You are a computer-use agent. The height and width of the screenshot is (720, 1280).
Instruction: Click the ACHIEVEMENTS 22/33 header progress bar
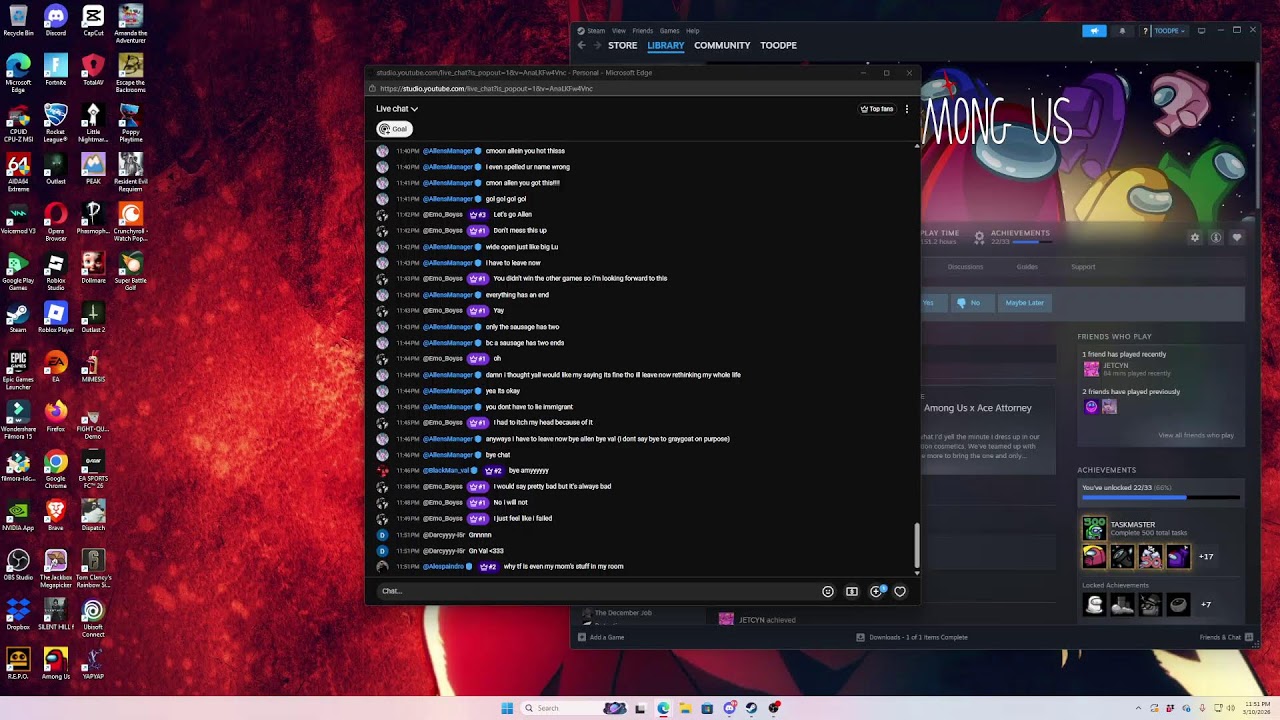click(x=1031, y=242)
